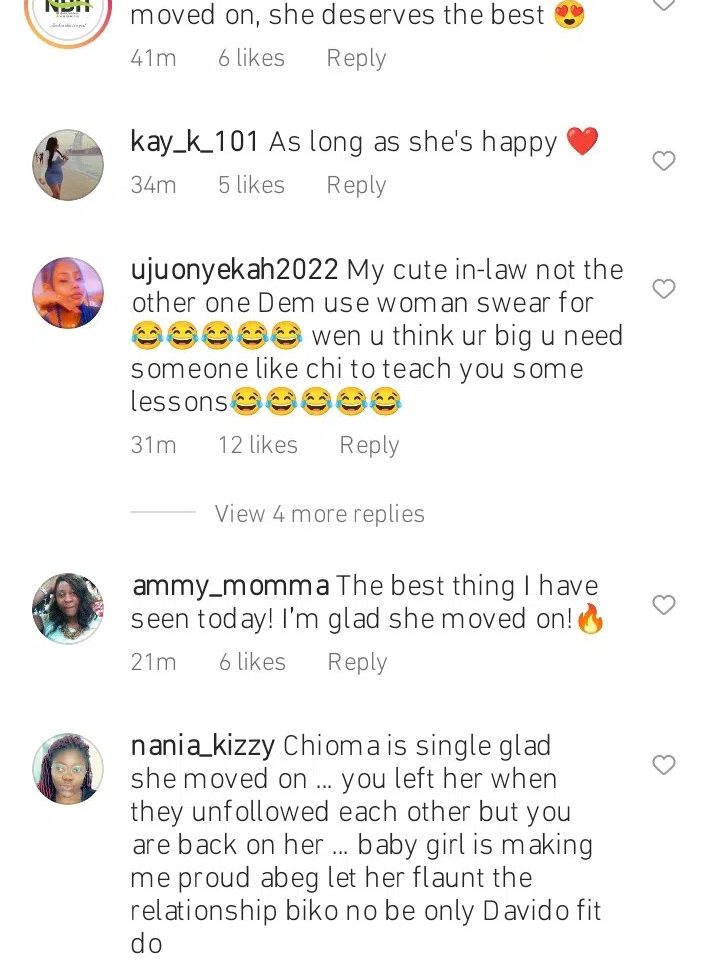Open ujuonyekah2022's profile avatar
This screenshot has width=720, height=970.
[x=68, y=292]
